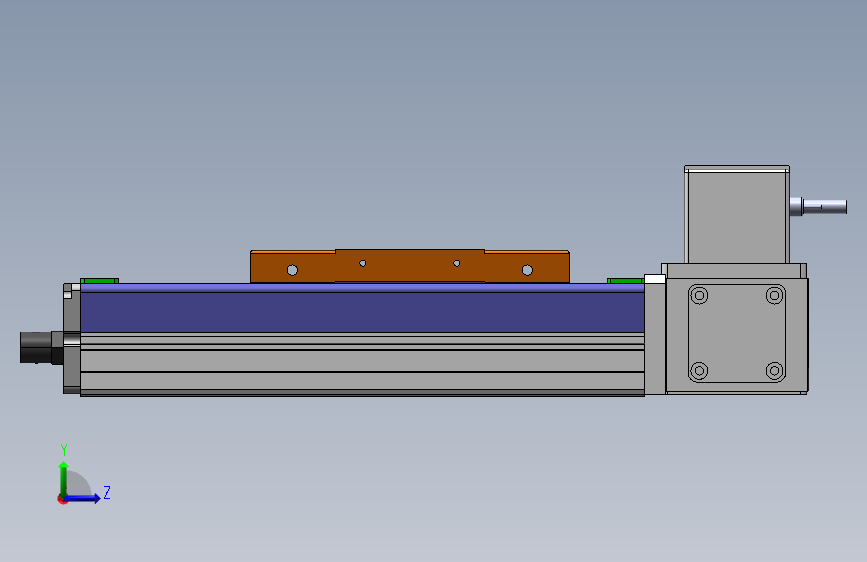Viewport: 867px width, 562px height.
Task: Pick the large left hole on orange plate
Action: pos(293,270)
